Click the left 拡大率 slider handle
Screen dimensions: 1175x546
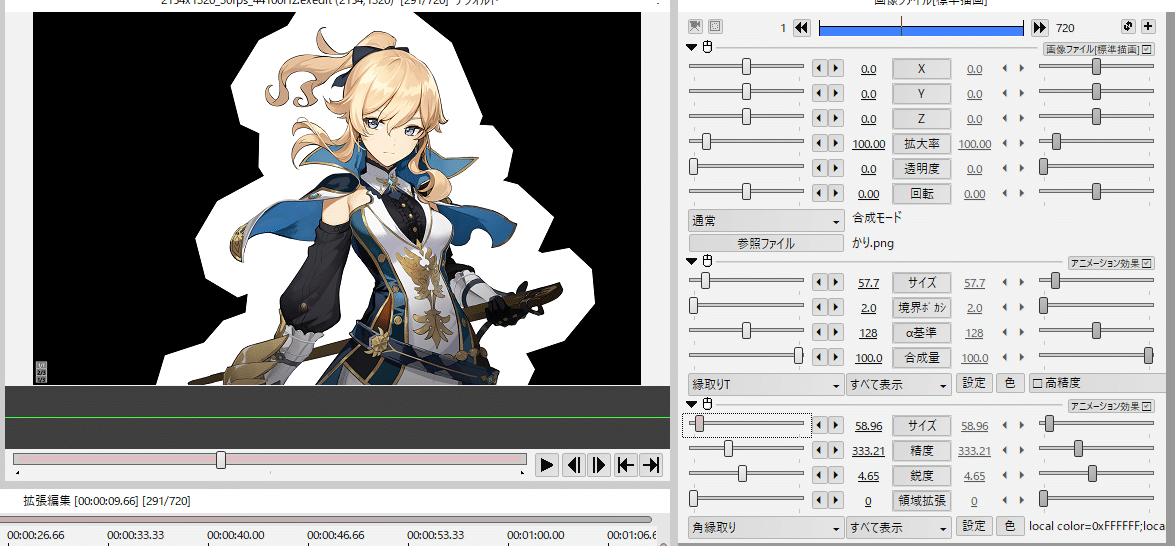tap(706, 142)
